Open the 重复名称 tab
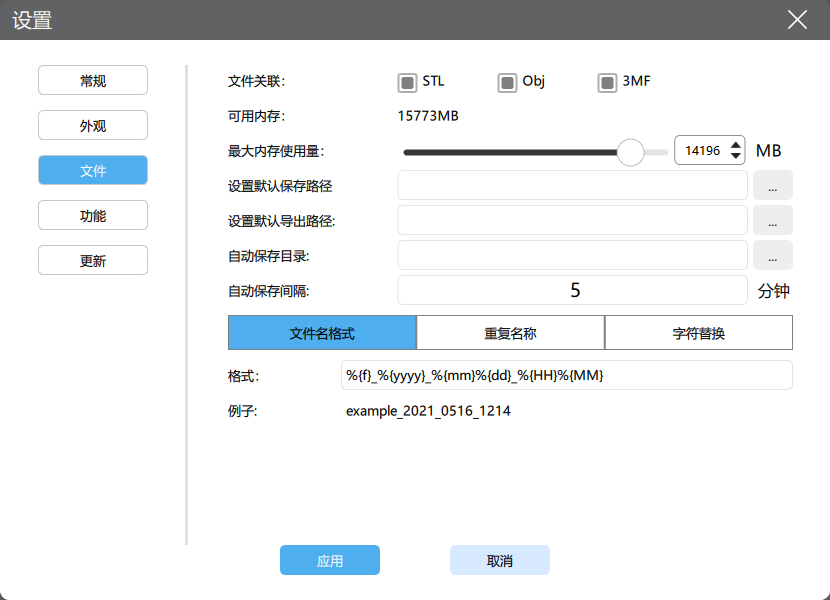The image size is (830, 600). tap(510, 333)
